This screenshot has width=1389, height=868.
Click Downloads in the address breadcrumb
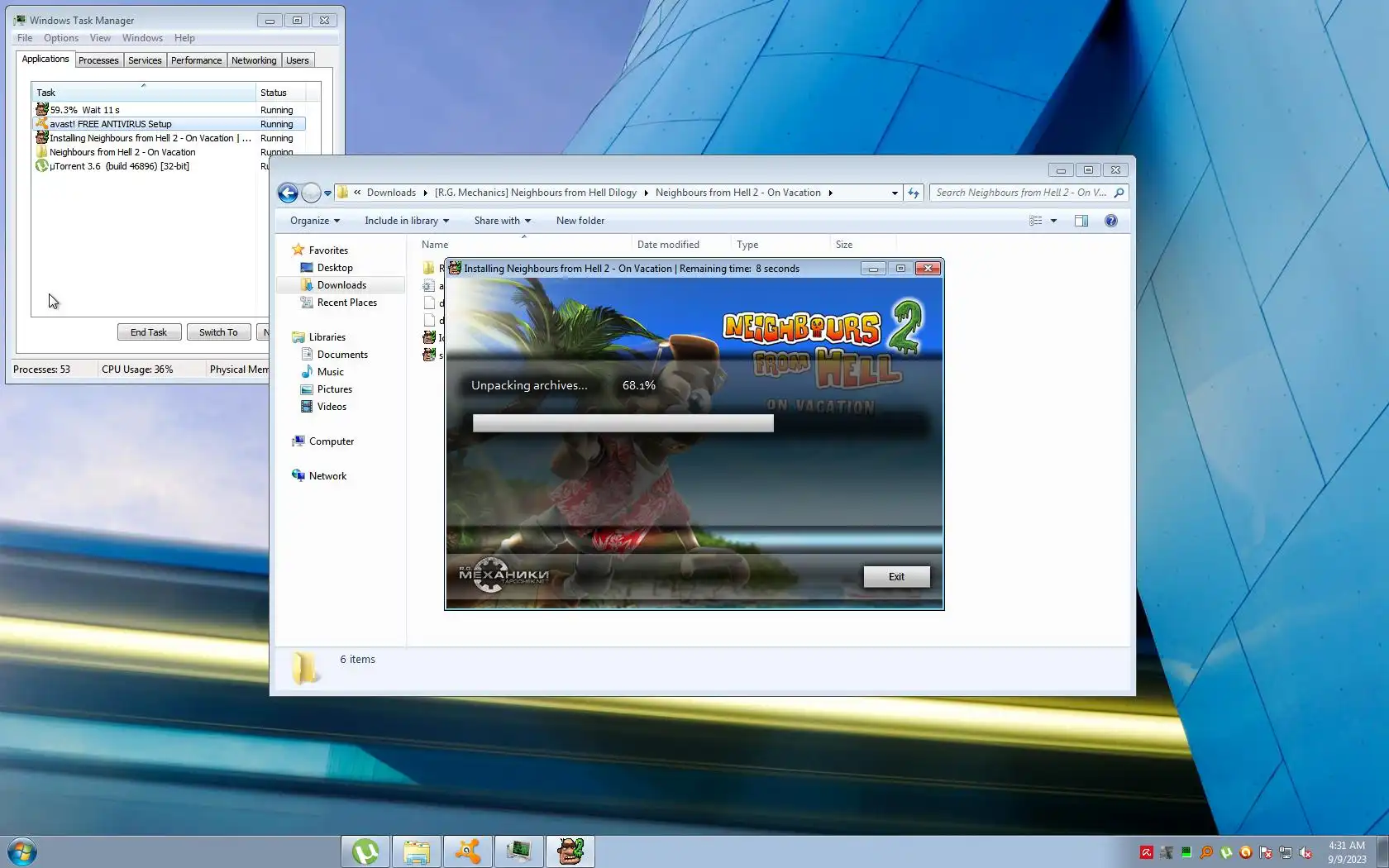point(391,193)
